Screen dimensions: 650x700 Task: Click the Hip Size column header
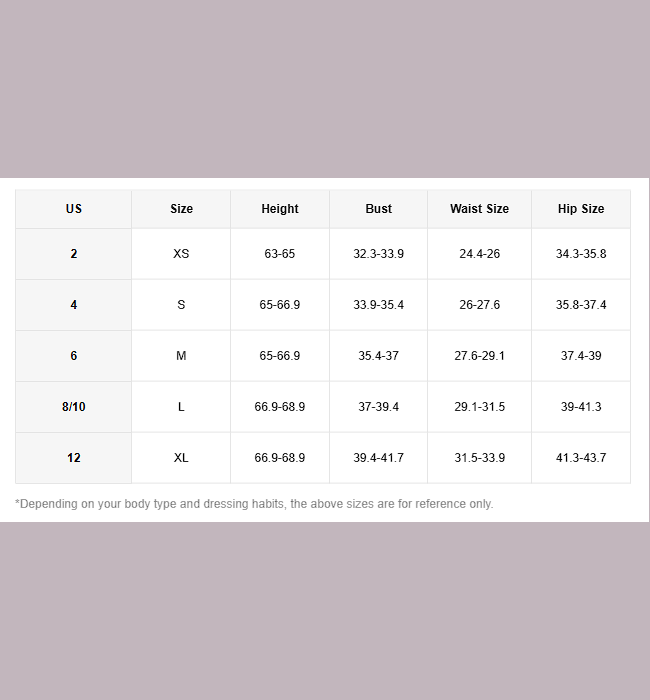(x=581, y=209)
